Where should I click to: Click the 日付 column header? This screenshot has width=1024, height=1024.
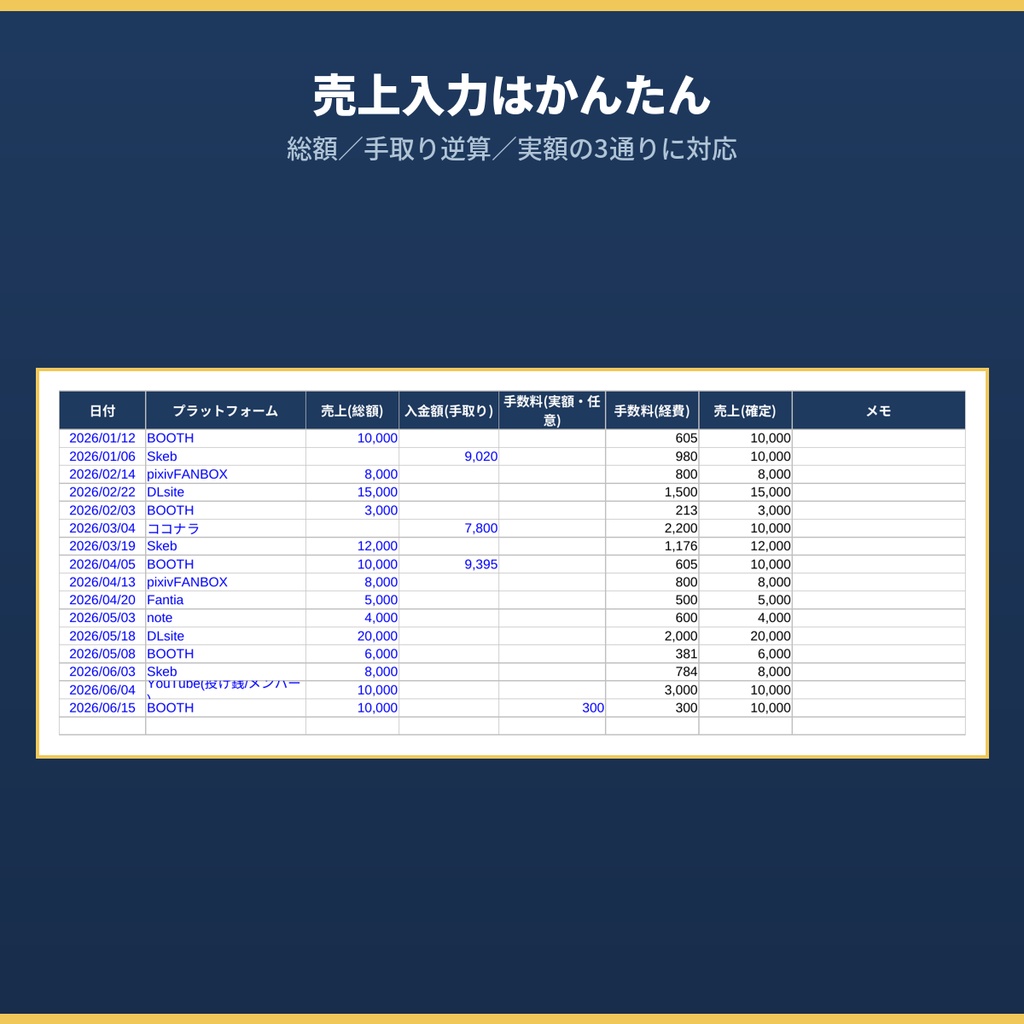[x=103, y=411]
